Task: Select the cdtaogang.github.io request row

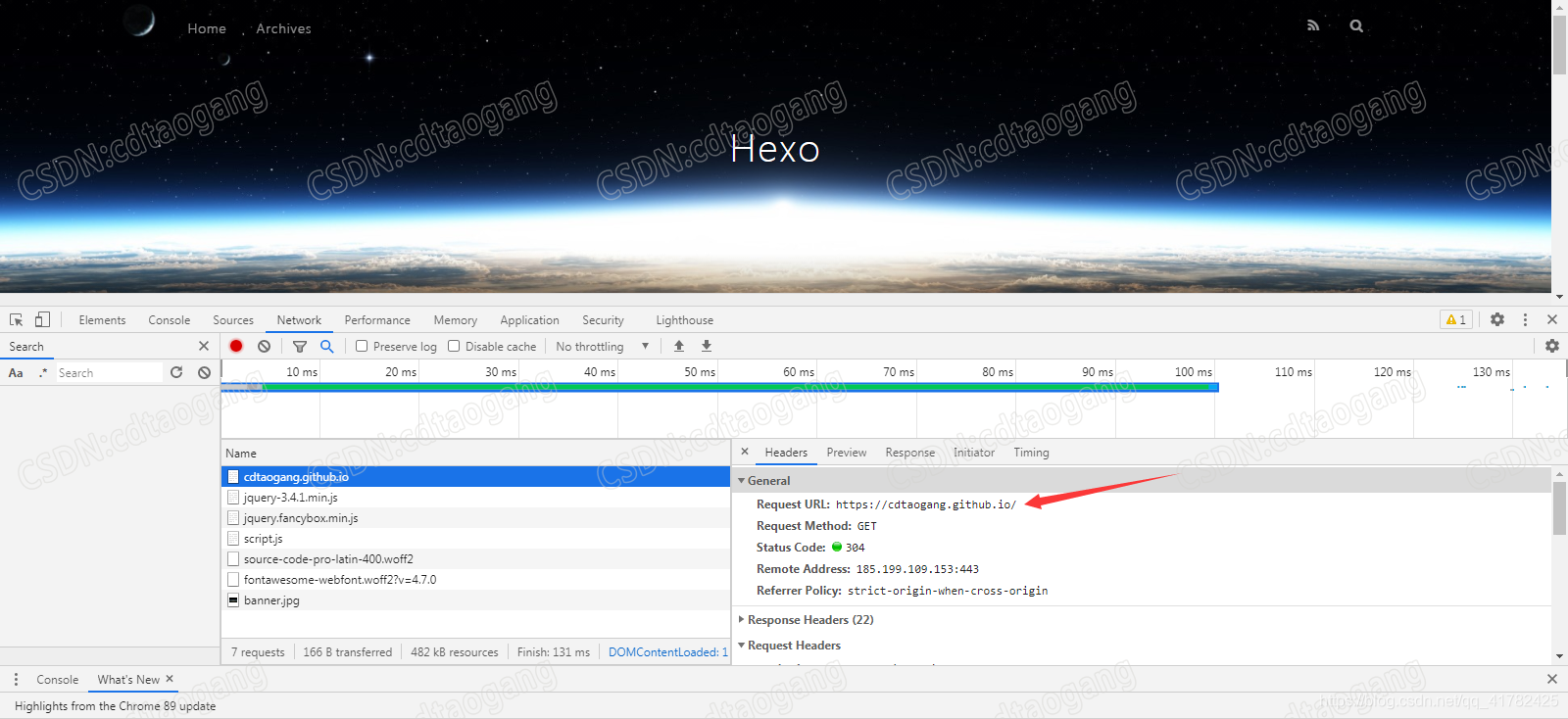Action: 476,477
